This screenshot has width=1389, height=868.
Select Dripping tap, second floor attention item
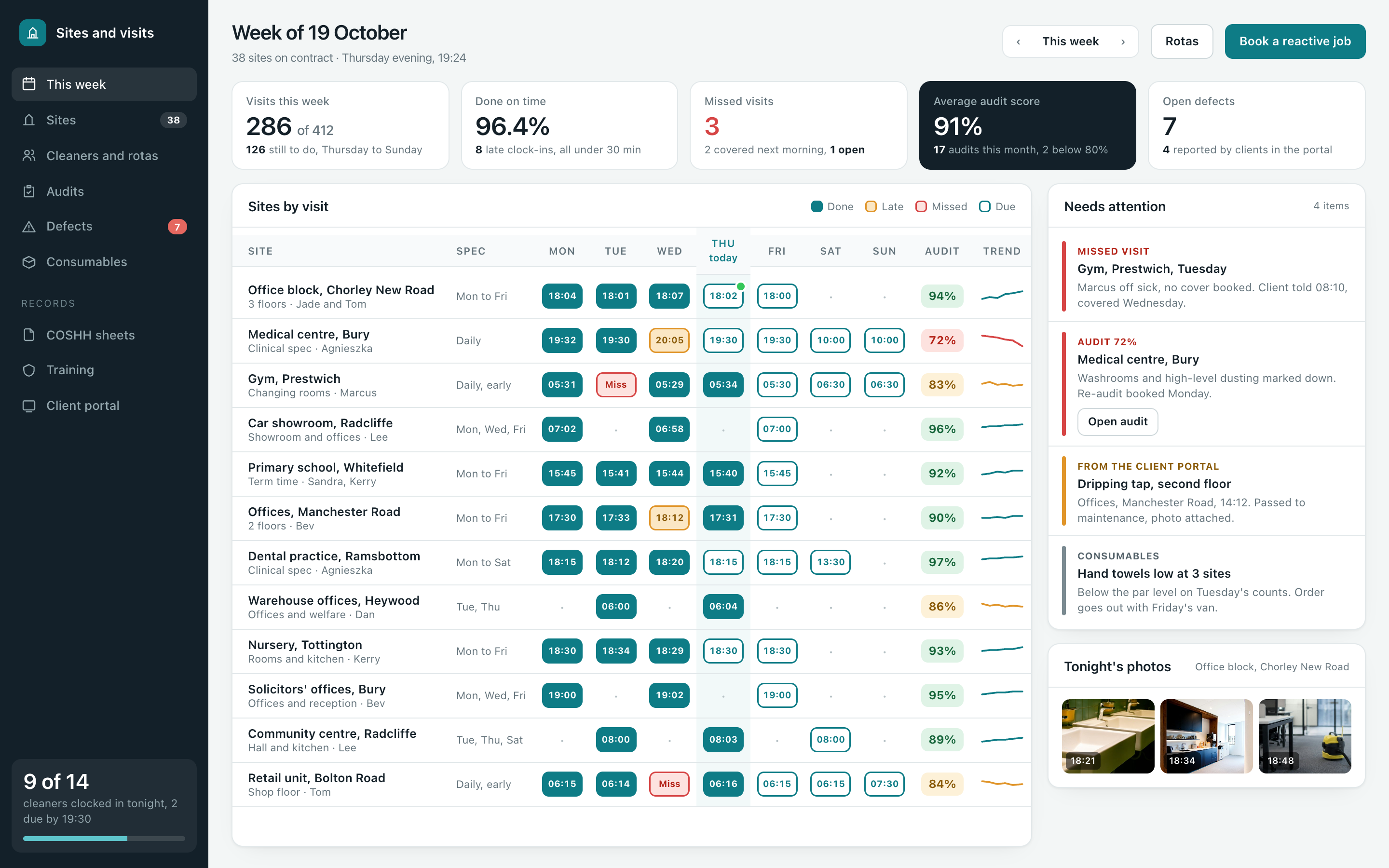(1207, 491)
